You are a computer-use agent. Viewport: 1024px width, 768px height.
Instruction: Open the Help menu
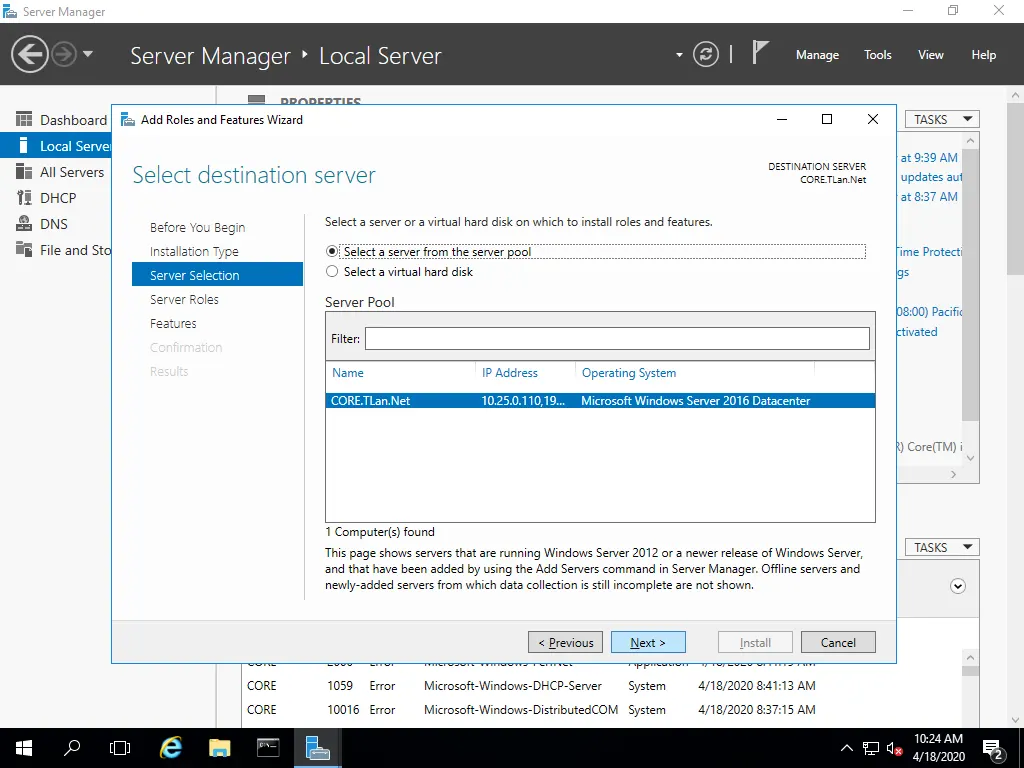pyautogui.click(x=983, y=55)
